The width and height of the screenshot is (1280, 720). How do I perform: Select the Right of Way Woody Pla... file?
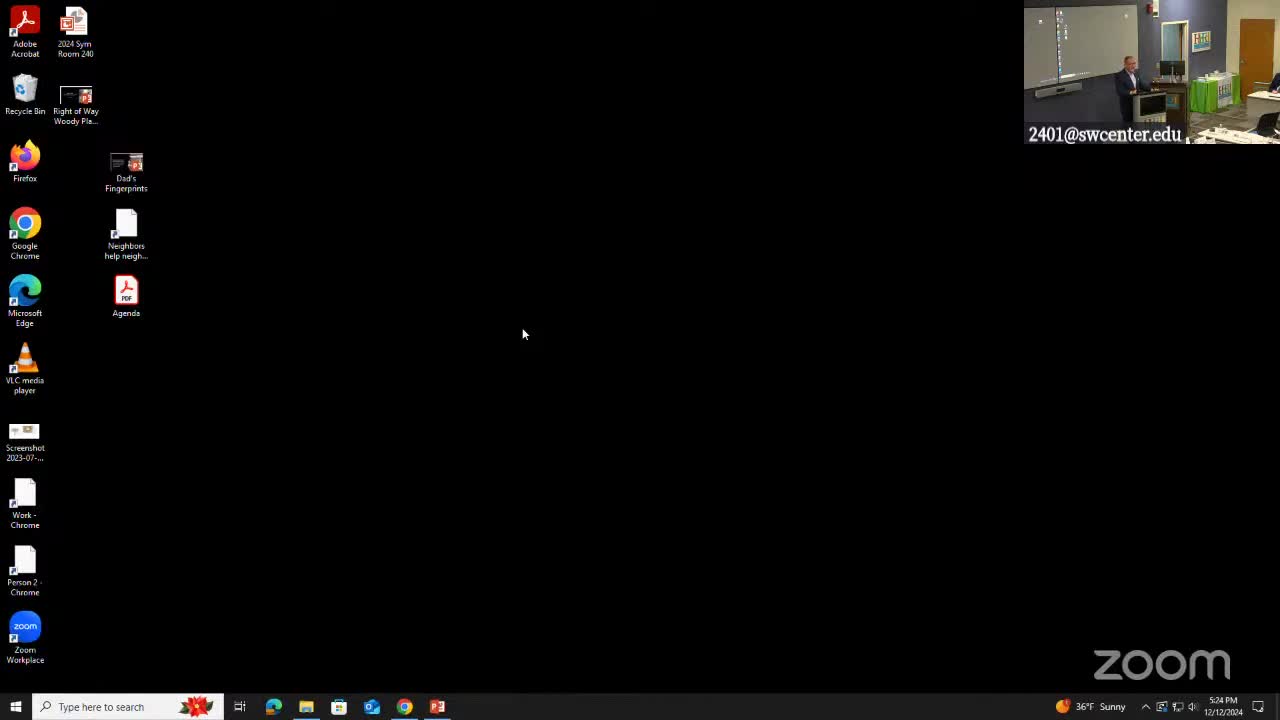(x=76, y=106)
